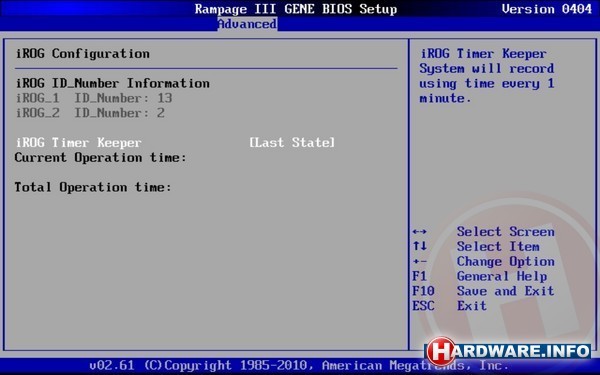Select the iROG_2 ID_Number: 2 row
Viewport: 600px width, 375px height.
pyautogui.click(x=90, y=113)
